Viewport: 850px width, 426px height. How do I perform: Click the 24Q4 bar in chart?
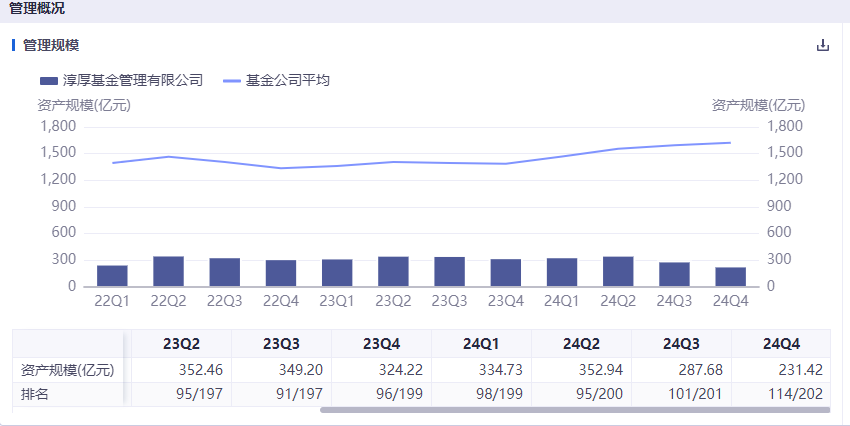(x=730, y=277)
